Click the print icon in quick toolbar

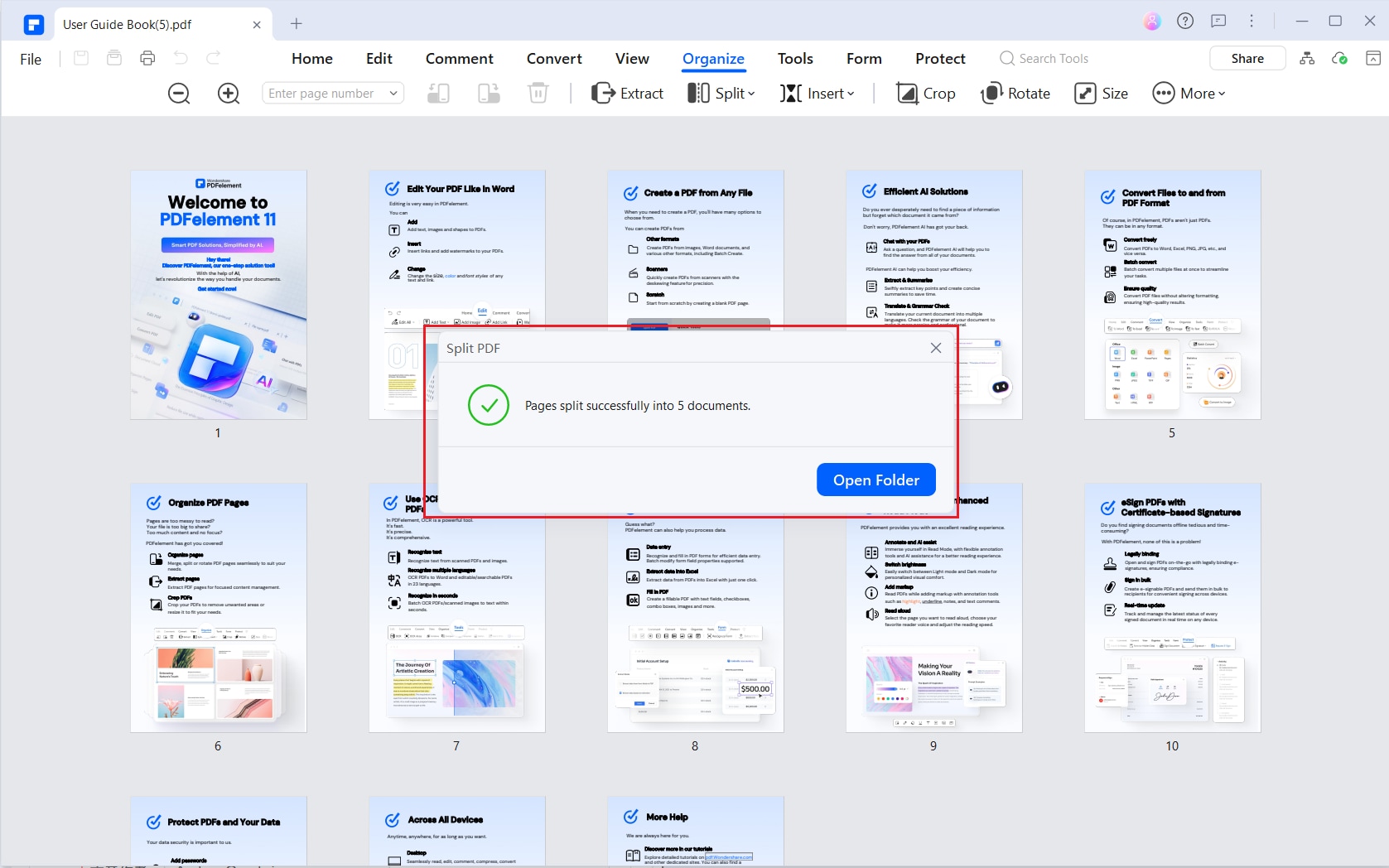[147, 58]
